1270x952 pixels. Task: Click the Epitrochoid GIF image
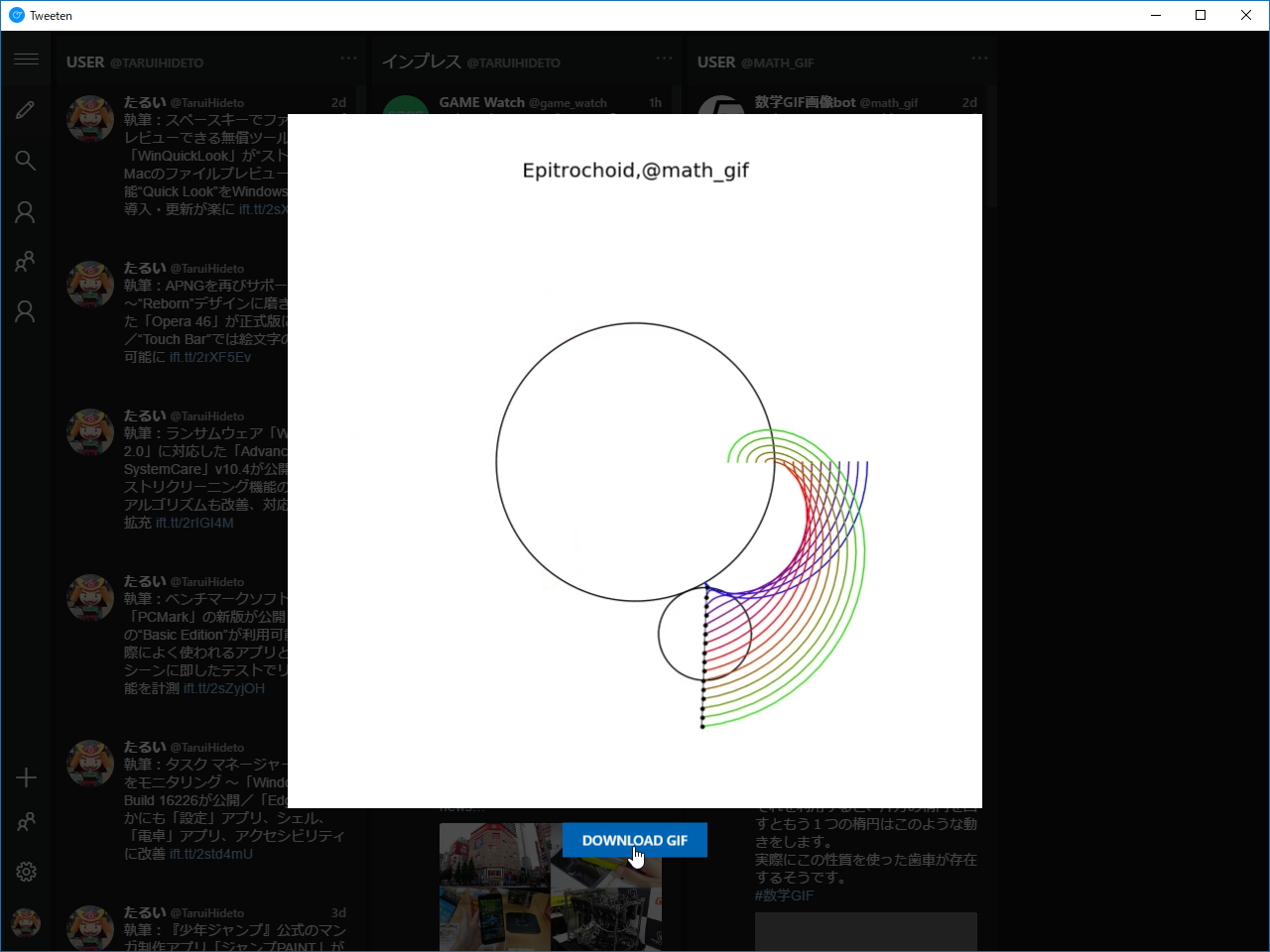[x=635, y=461]
